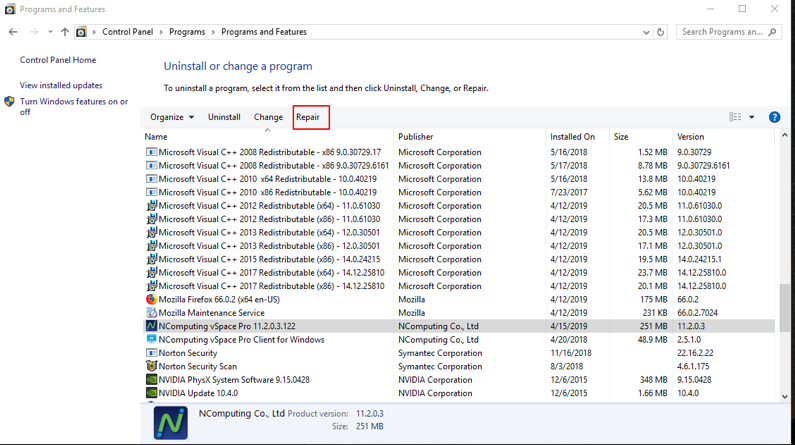Select NVIDIA PhysX System Software 9.15.0428 entry
Image resolution: width=795 pixels, height=445 pixels.
[234, 380]
